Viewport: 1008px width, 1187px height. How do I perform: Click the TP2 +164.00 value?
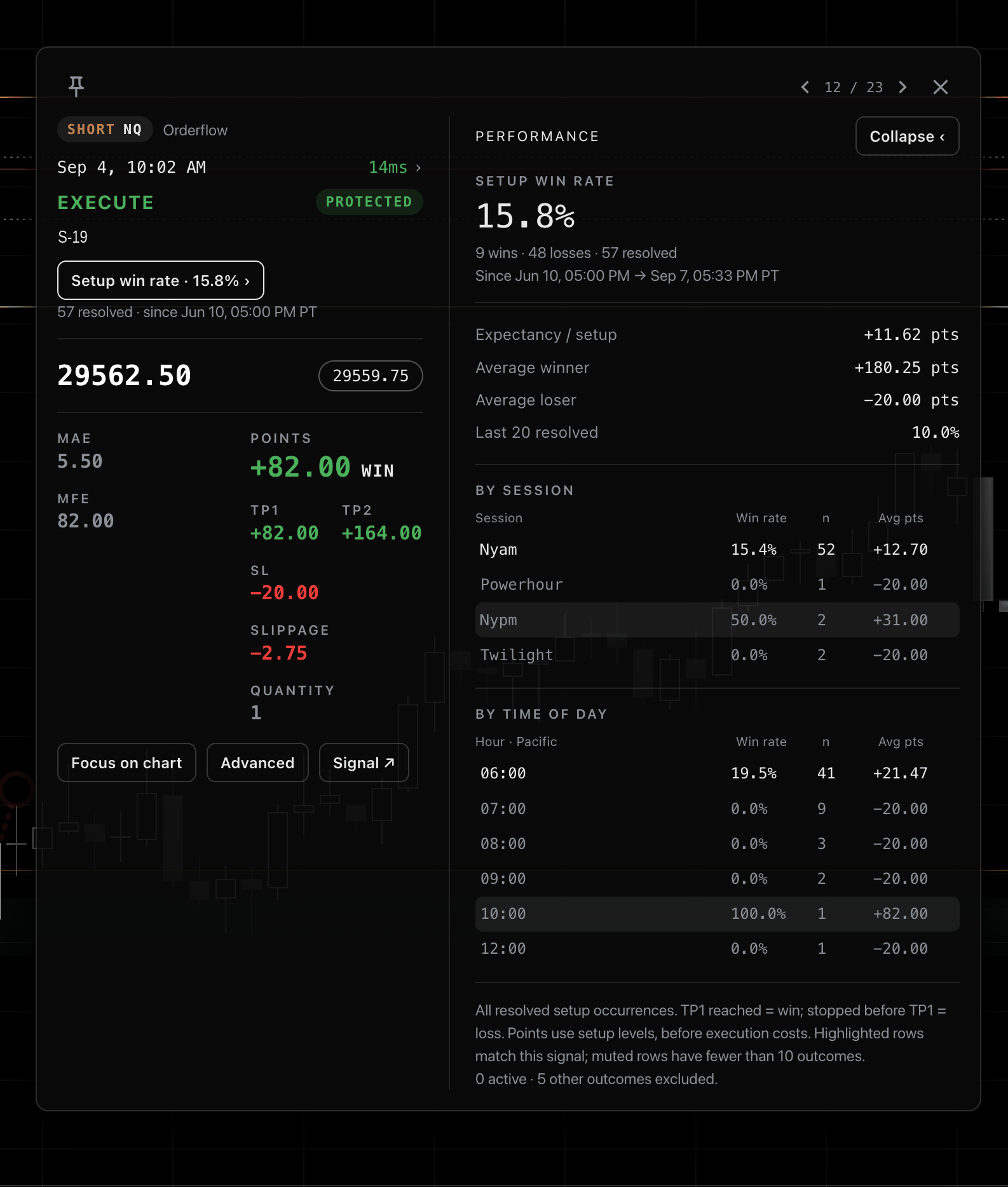tap(381, 533)
